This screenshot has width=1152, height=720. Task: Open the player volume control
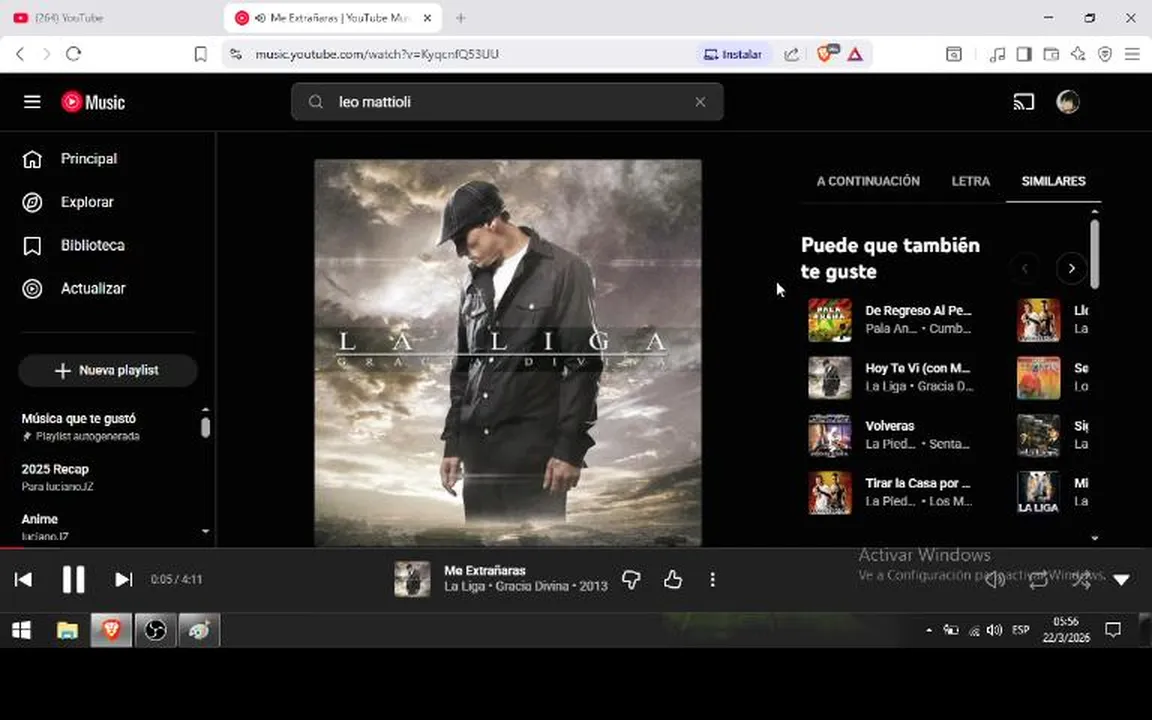[995, 580]
